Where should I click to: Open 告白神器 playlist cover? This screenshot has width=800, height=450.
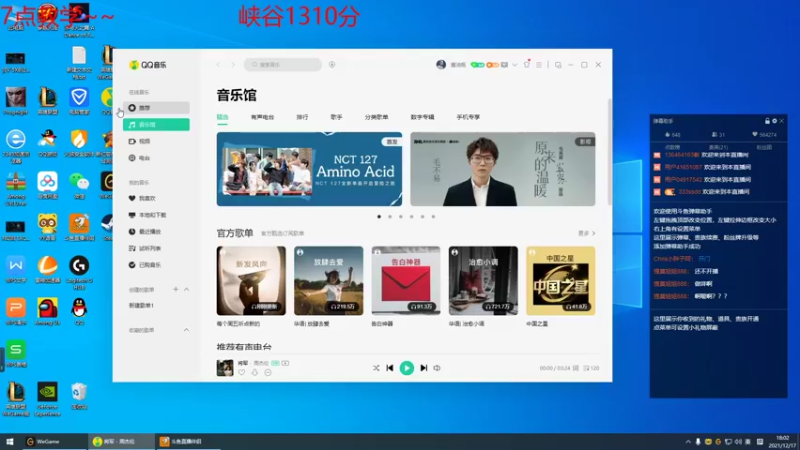point(406,281)
